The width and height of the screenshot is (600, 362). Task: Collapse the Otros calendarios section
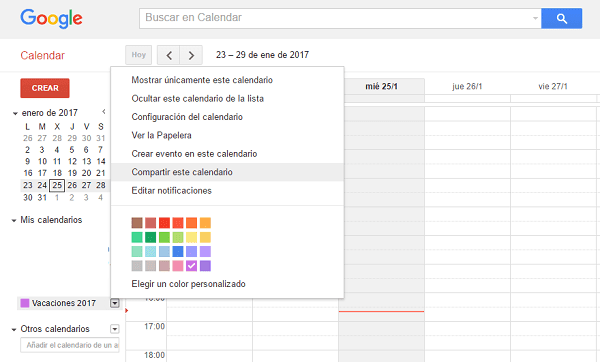click(x=14, y=329)
